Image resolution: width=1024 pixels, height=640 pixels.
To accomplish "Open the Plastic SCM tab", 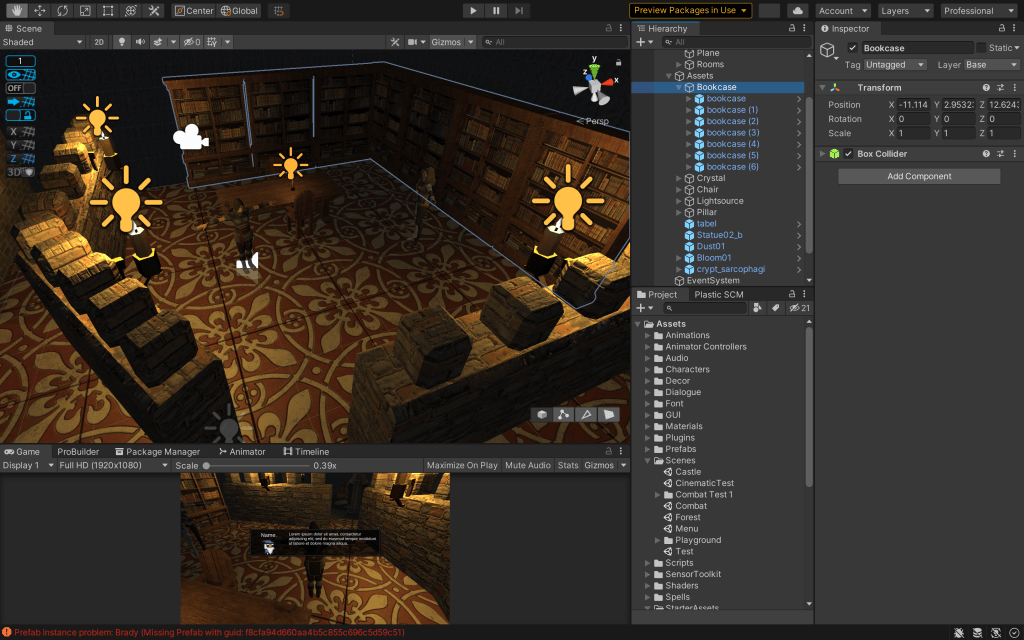I will point(718,294).
